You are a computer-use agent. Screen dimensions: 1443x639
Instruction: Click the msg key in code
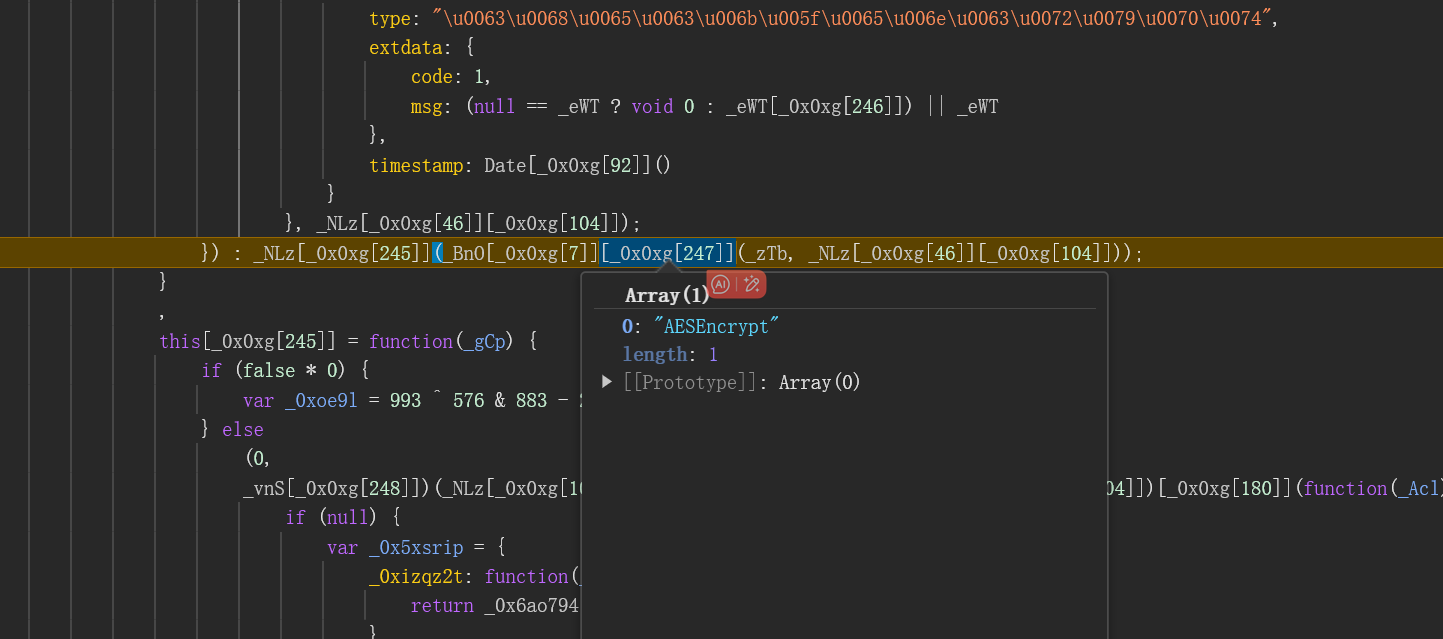(427, 106)
